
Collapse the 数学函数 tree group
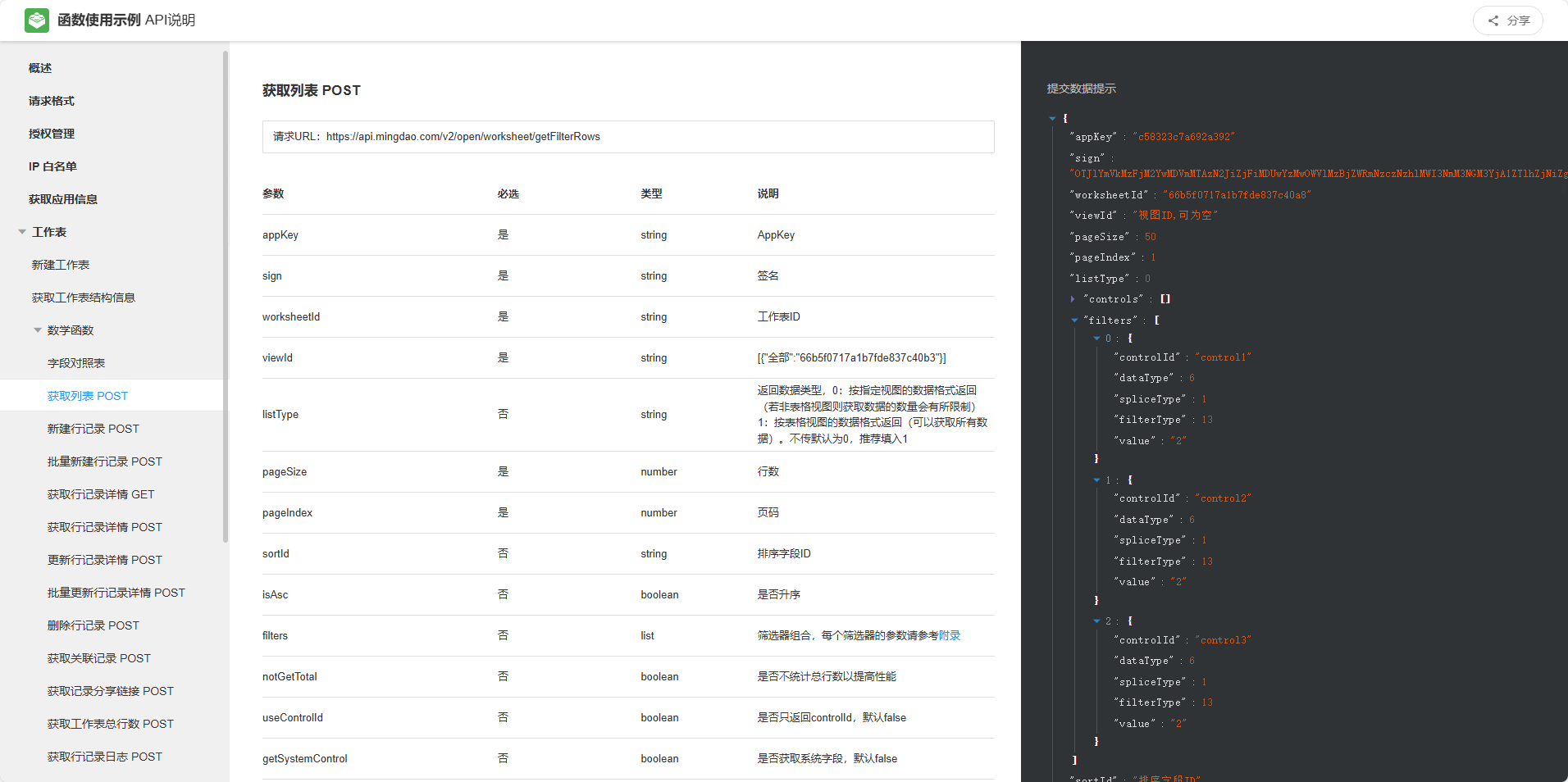point(38,330)
